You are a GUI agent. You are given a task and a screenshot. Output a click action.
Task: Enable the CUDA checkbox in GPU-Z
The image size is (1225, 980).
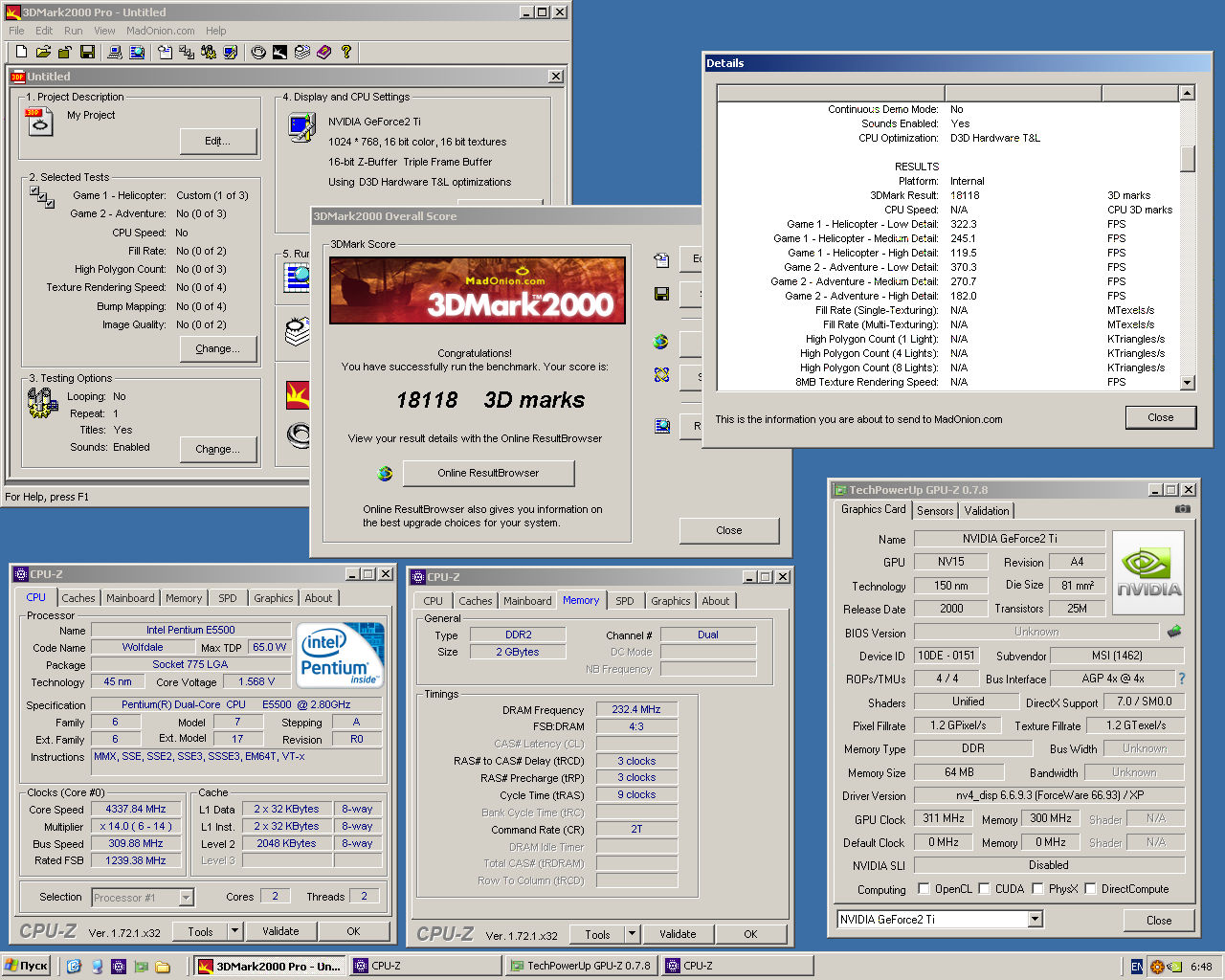[x=984, y=889]
